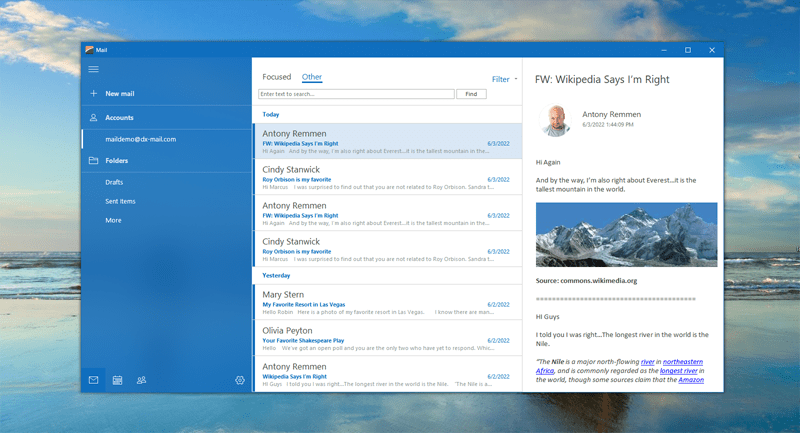
Task: Switch to the Other tab
Action: [x=312, y=77]
